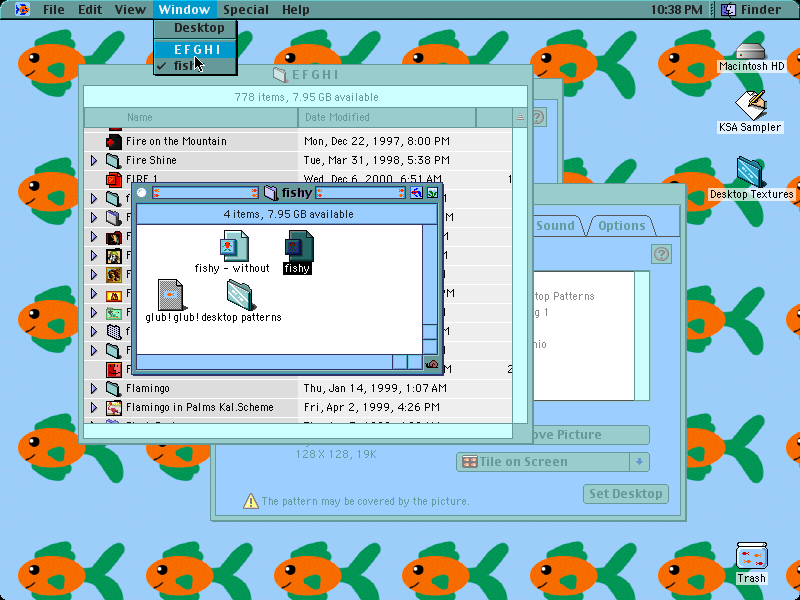The width and height of the screenshot is (800, 600).
Task: Click the fishy window collapse box icon
Action: pyautogui.click(x=432, y=192)
